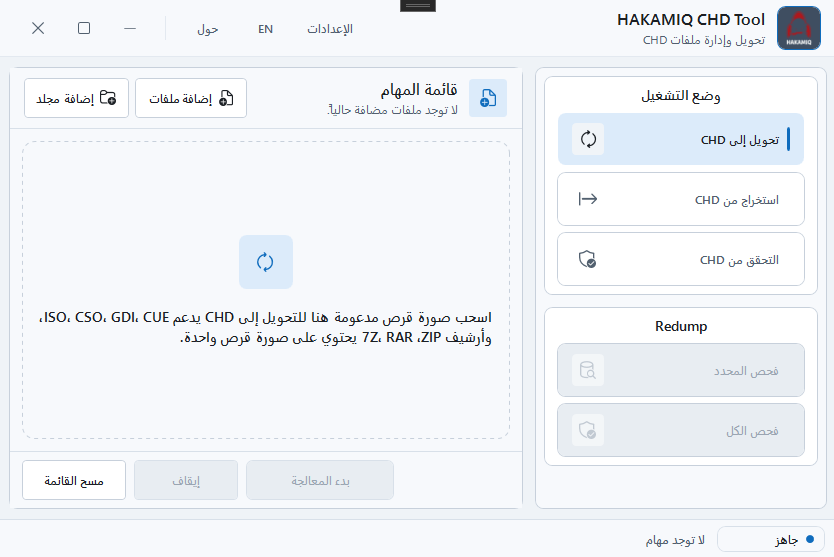Maximize the application window

pos(84,28)
